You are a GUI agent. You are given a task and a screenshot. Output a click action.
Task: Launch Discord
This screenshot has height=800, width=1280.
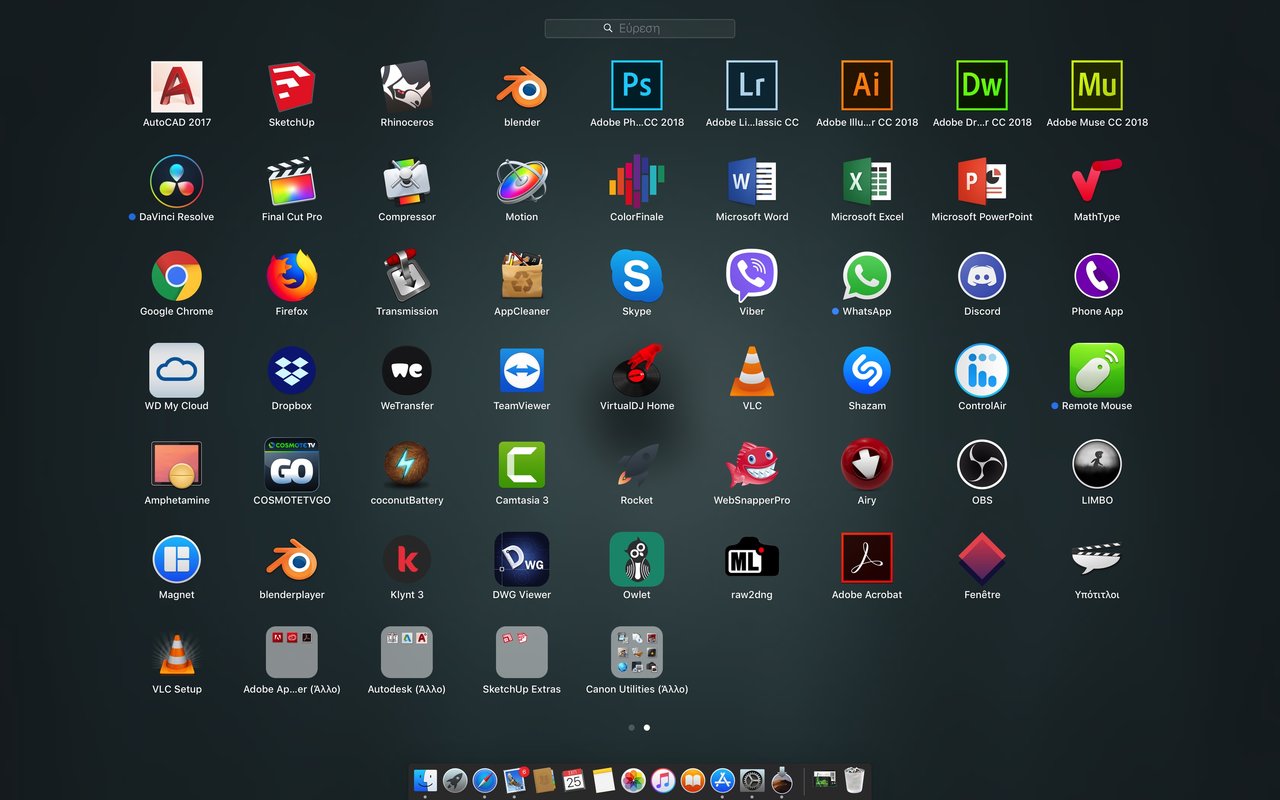[982, 276]
